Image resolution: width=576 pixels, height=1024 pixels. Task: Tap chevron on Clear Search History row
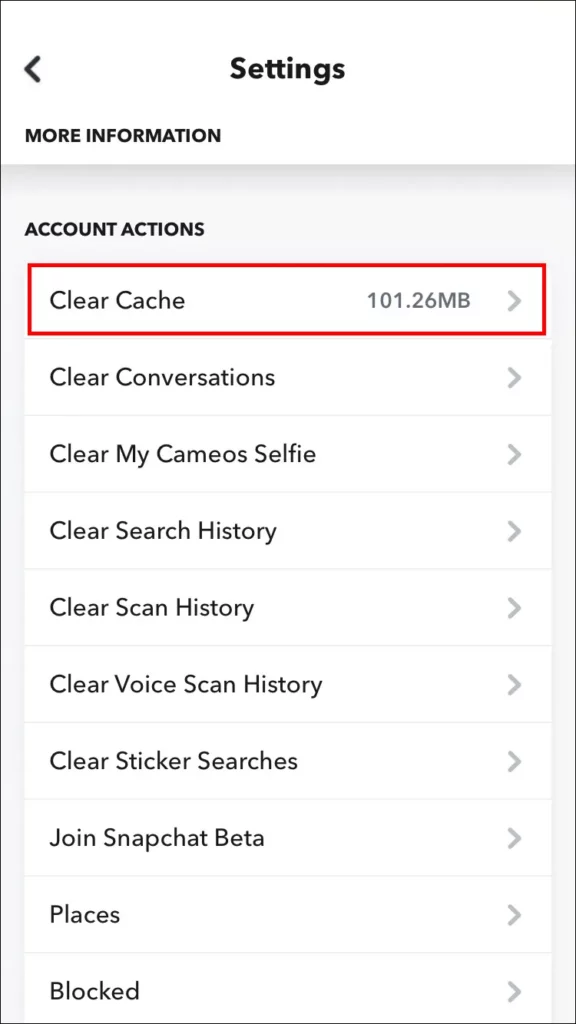click(x=515, y=531)
